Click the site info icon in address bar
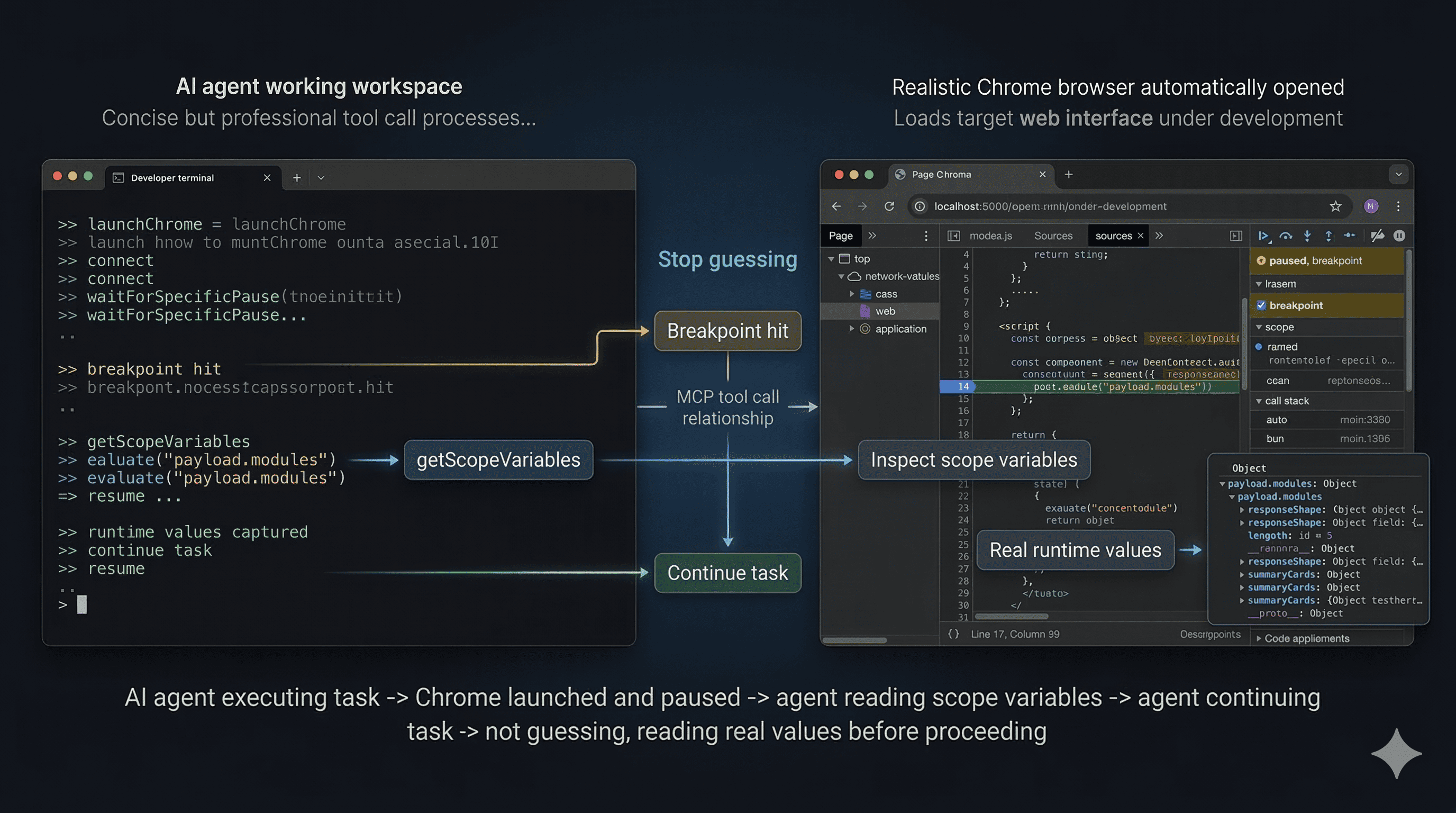Image resolution: width=1456 pixels, height=813 pixels. pos(919,206)
